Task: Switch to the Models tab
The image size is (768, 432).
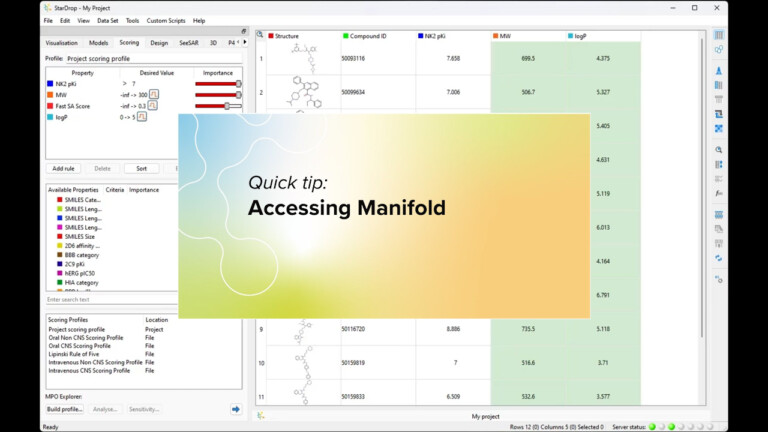Action: click(98, 43)
